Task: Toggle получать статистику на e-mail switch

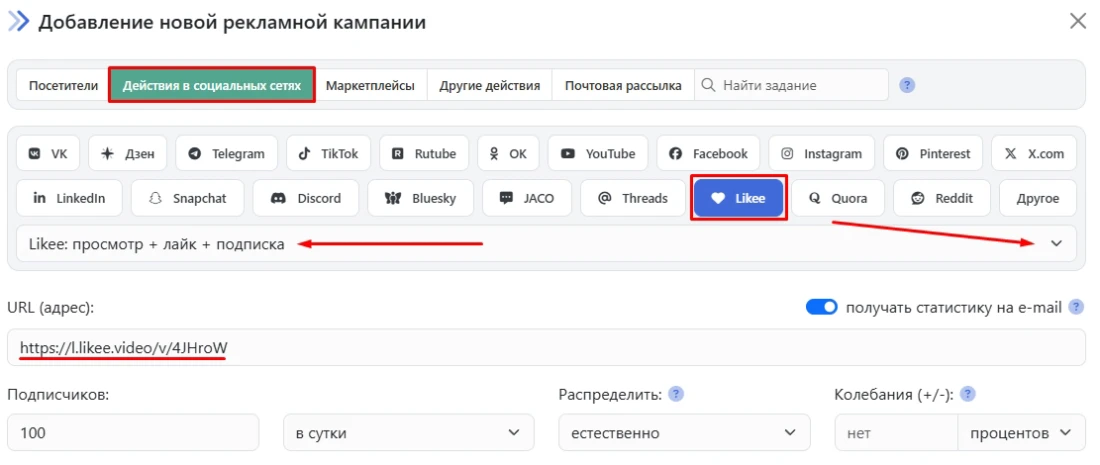Action: tap(821, 308)
